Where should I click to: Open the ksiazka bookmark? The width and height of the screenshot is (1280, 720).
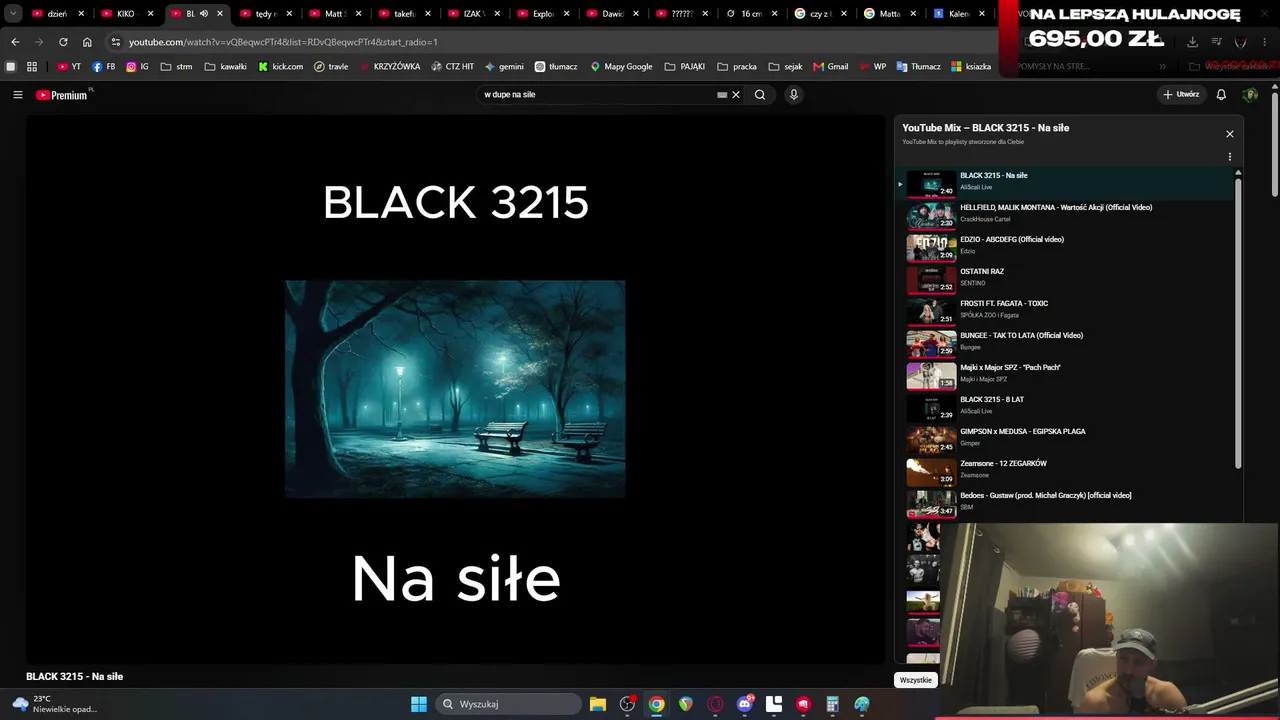[x=971, y=67]
